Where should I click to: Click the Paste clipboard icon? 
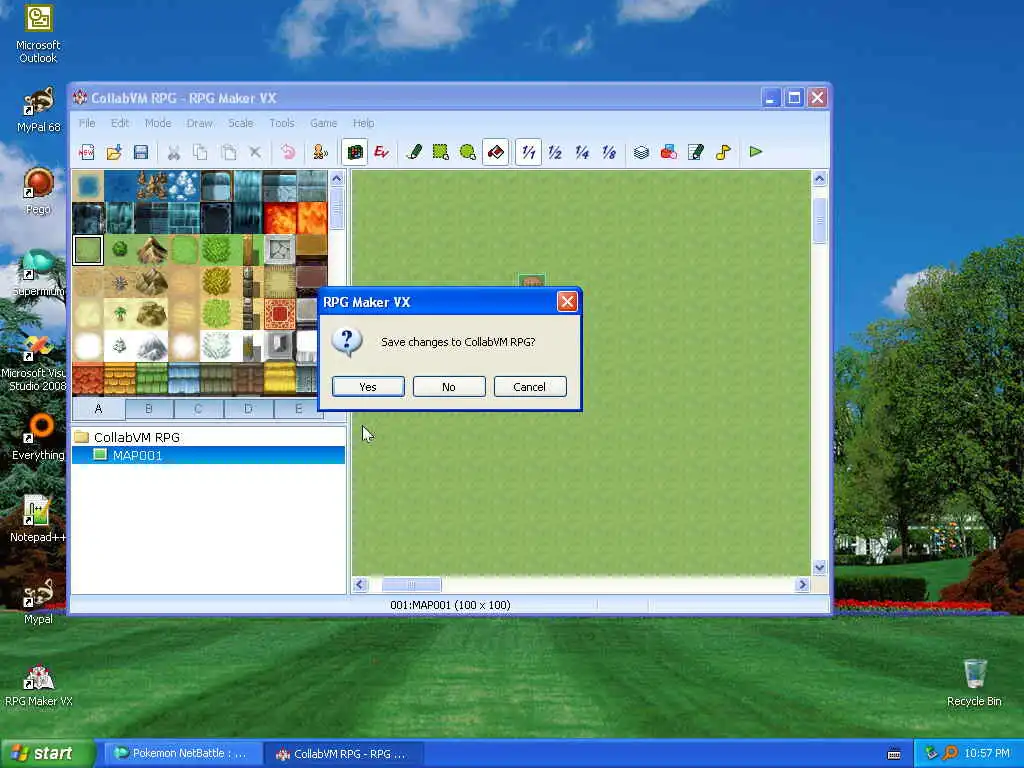point(228,152)
